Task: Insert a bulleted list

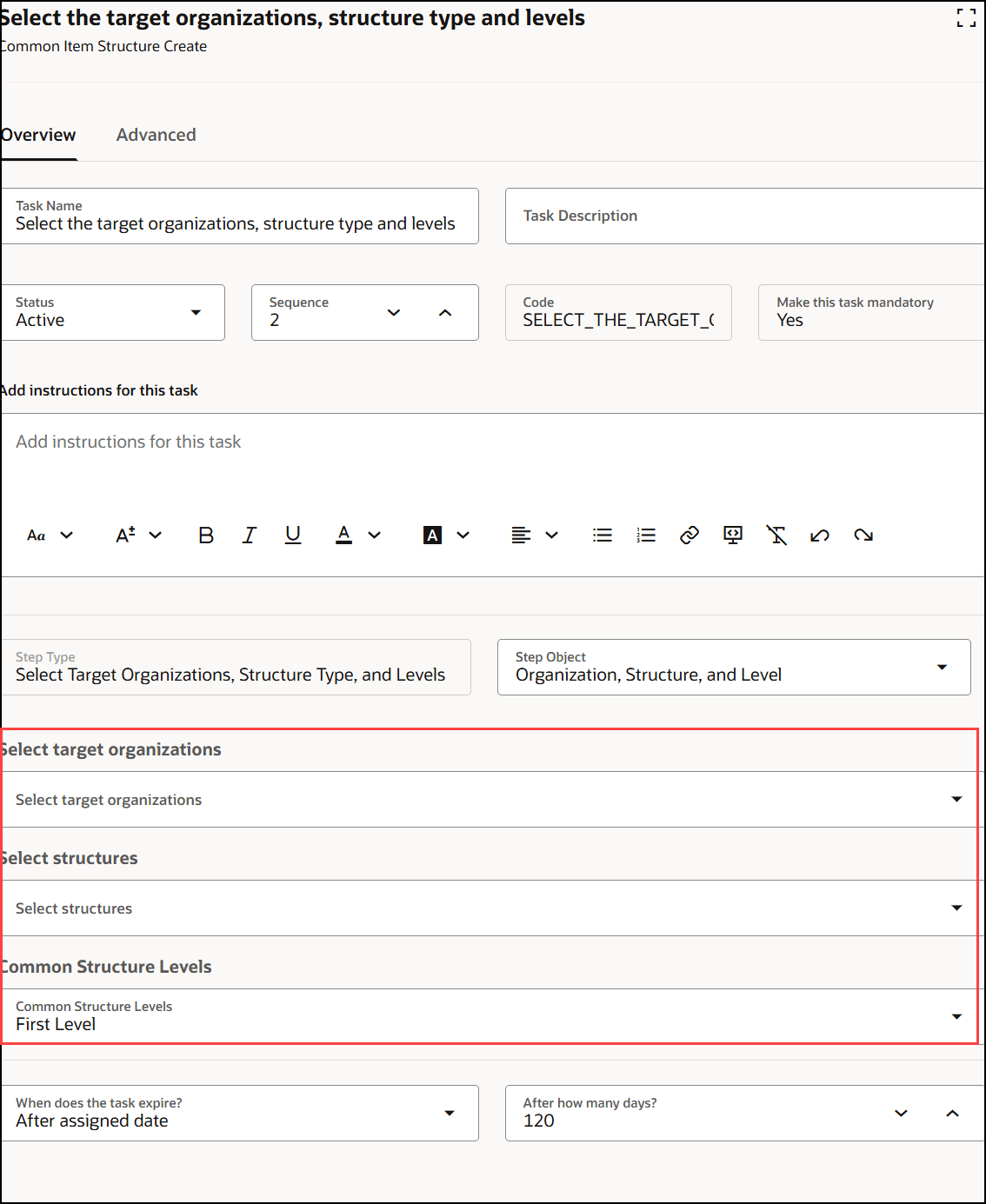Action: (x=603, y=535)
